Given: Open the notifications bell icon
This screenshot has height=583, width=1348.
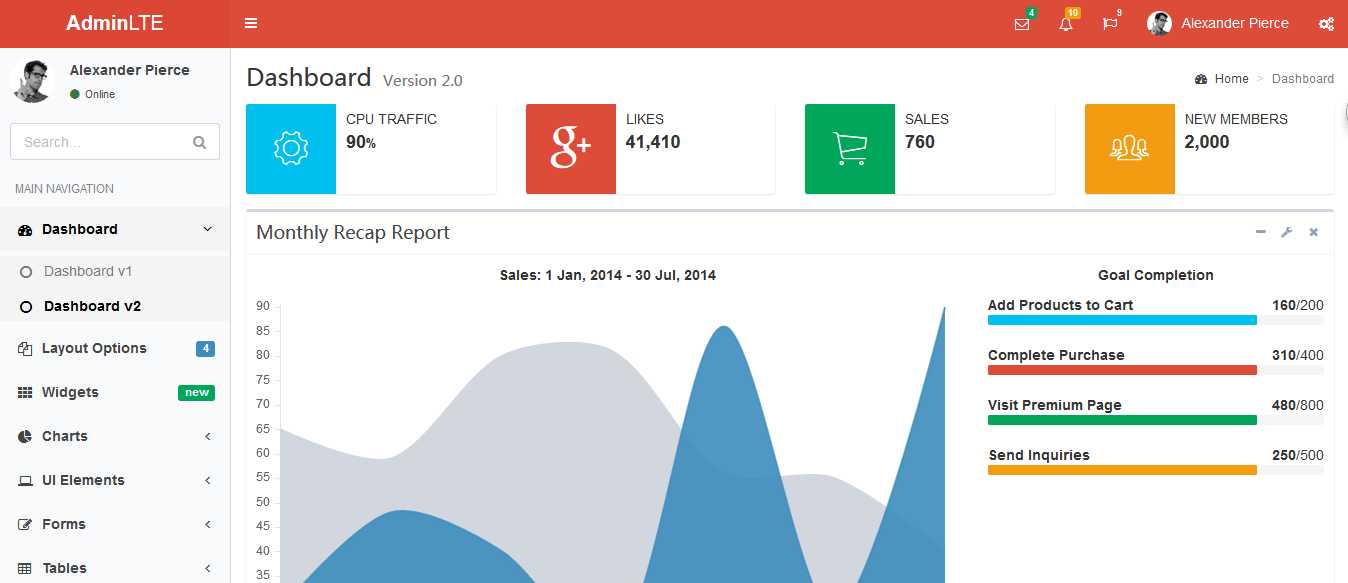Looking at the screenshot, I should (x=1065, y=24).
